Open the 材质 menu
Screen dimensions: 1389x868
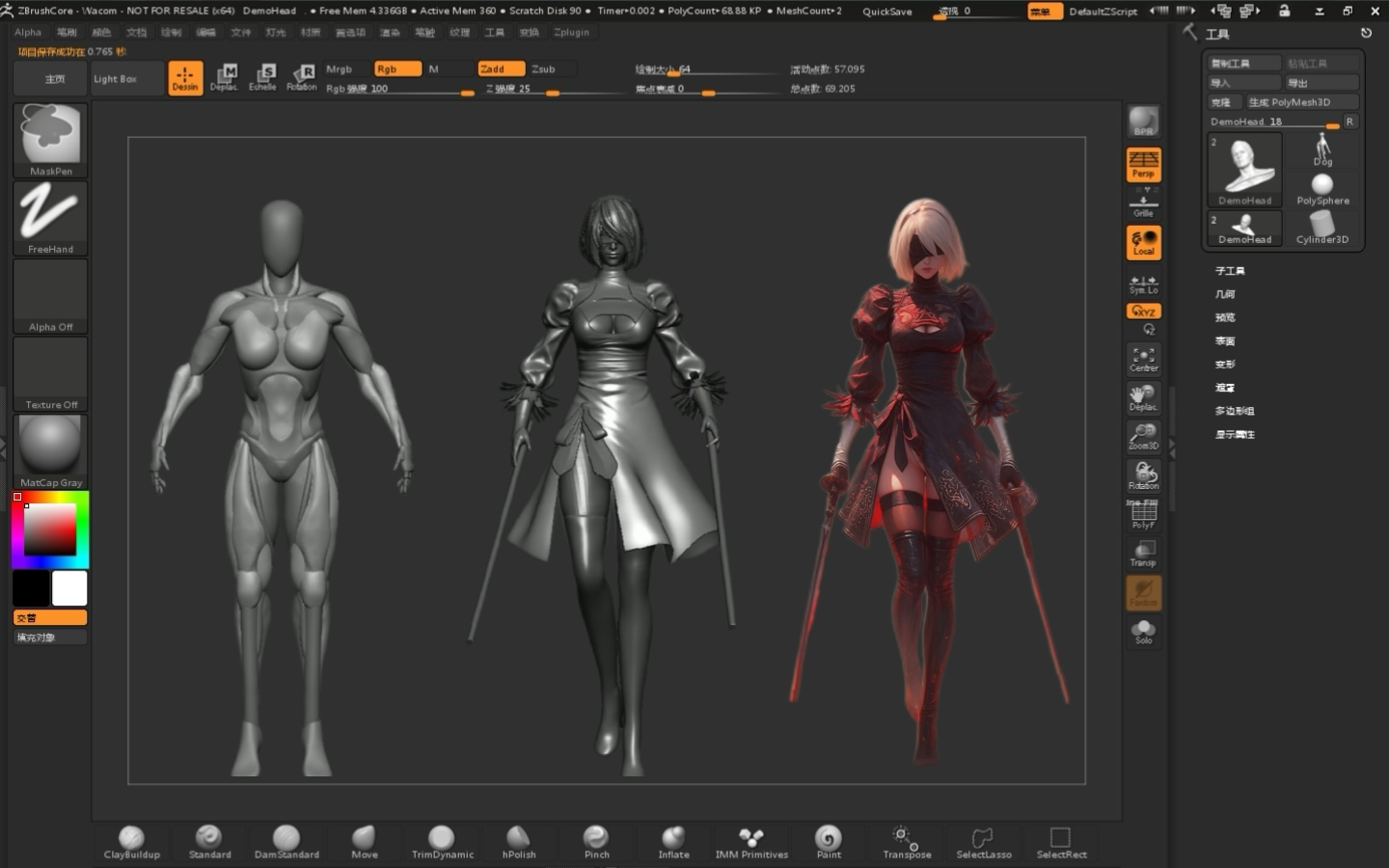point(310,32)
